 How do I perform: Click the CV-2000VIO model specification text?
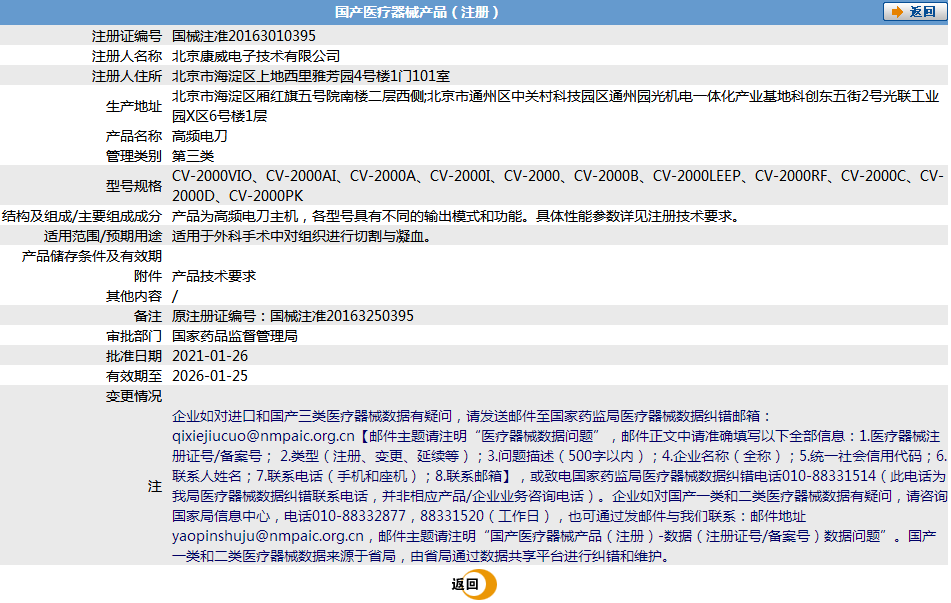(x=212, y=176)
